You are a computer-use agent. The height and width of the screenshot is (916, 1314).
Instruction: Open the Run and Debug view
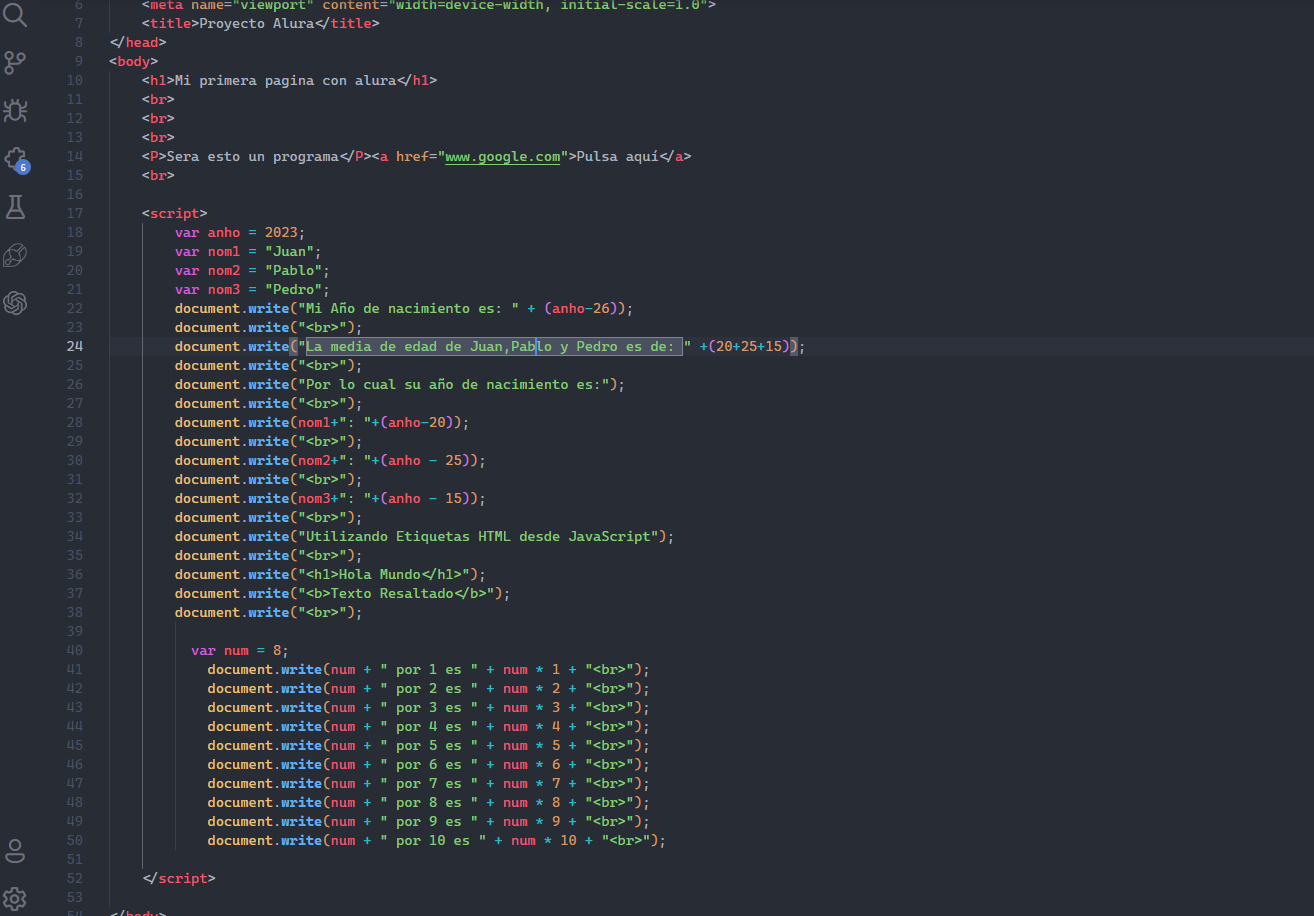[15, 110]
